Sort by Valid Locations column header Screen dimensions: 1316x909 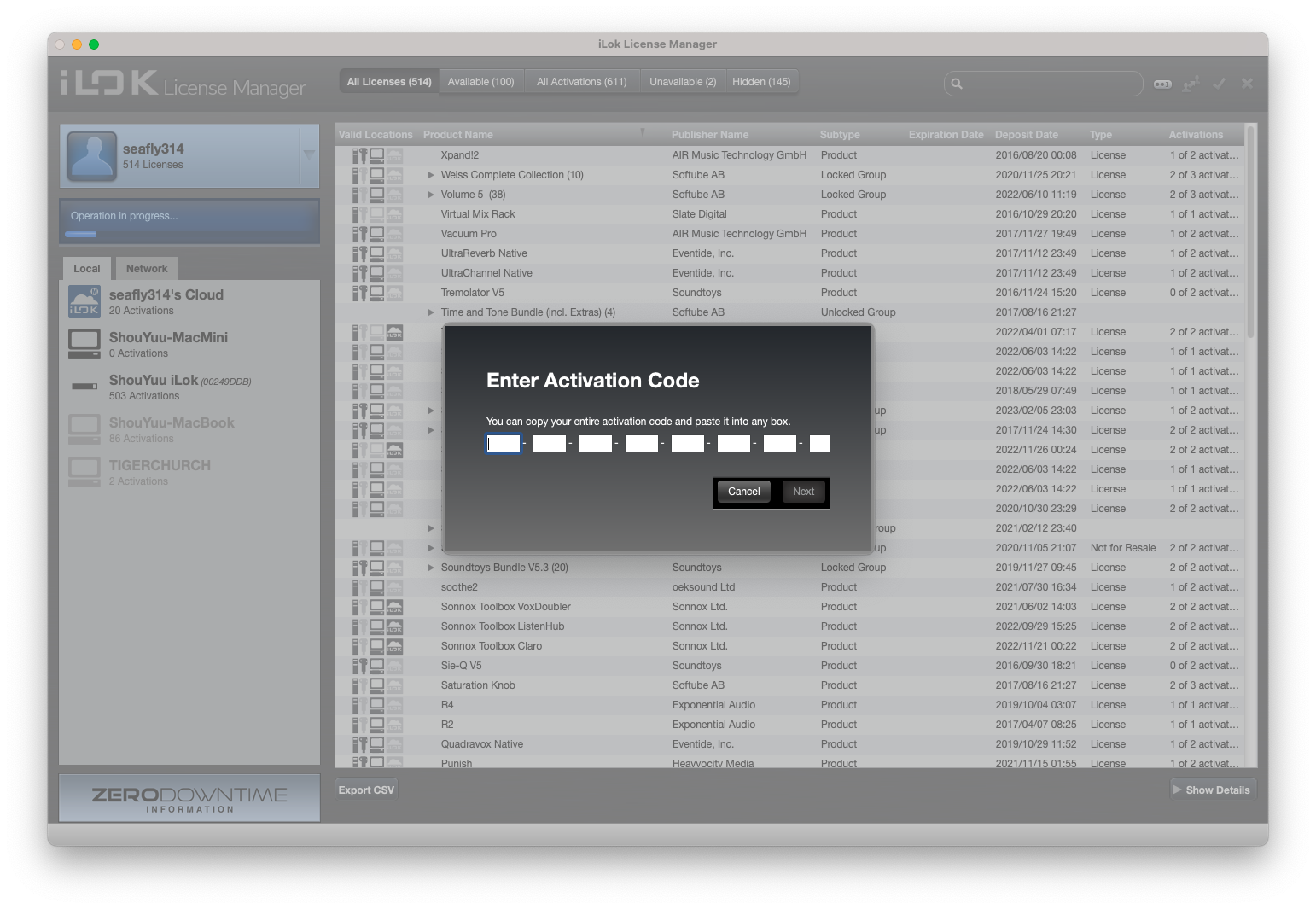pyautogui.click(x=376, y=135)
